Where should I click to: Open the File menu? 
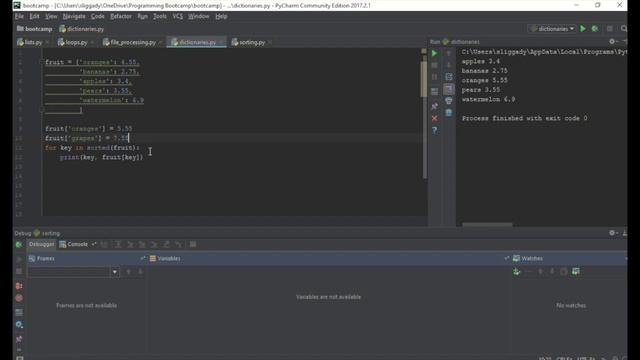[19, 16]
